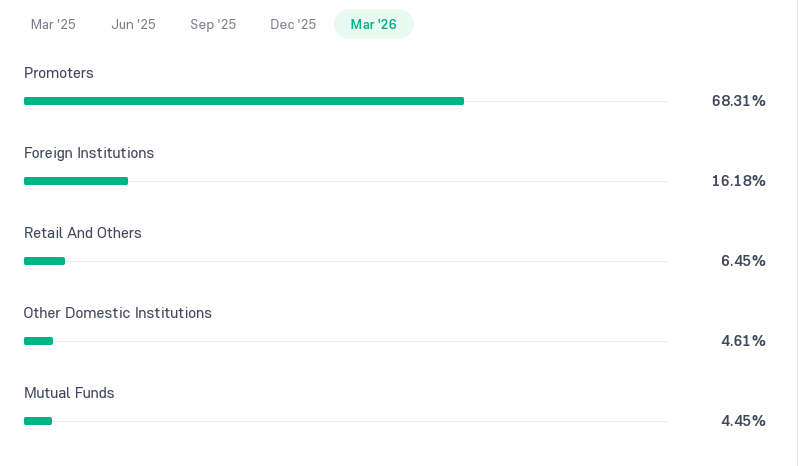
Task: Click the Retail And Others label
Action: point(83,233)
